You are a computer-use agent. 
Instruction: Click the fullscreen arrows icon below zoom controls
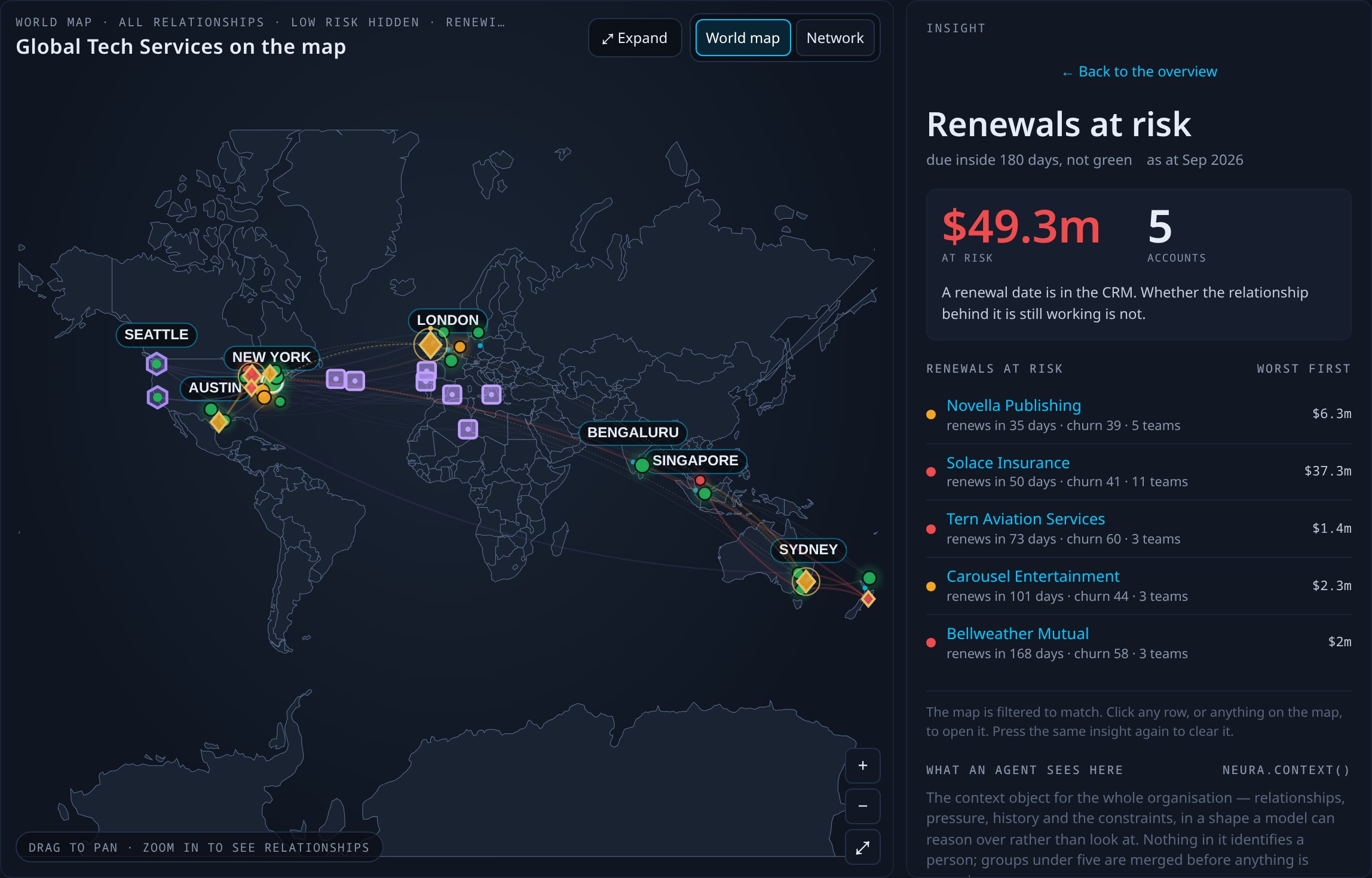pyautogui.click(x=862, y=848)
